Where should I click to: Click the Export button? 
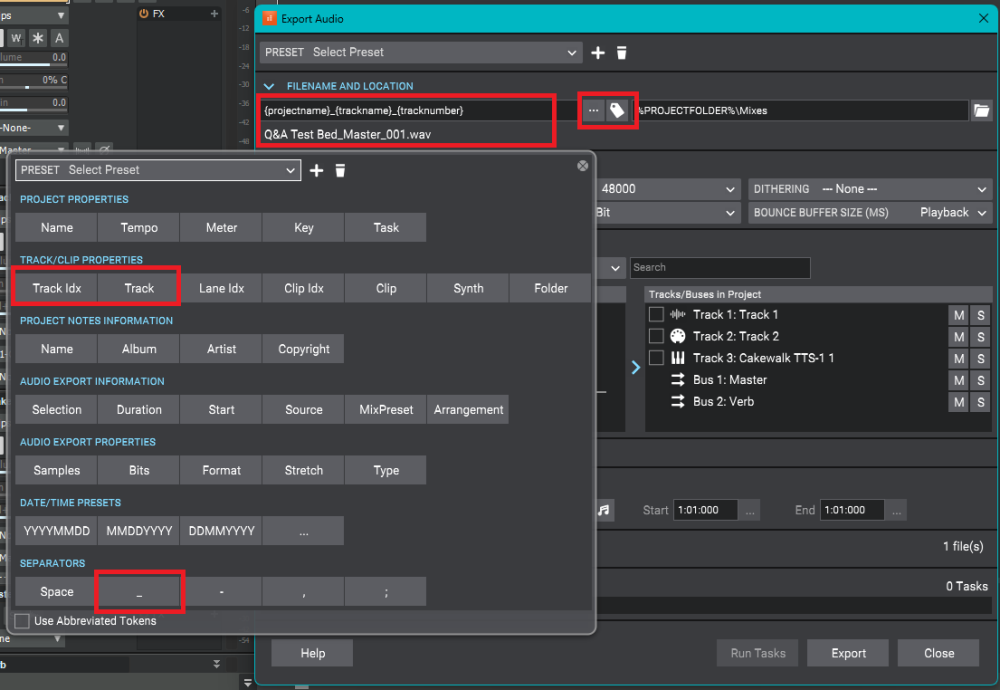(848, 653)
